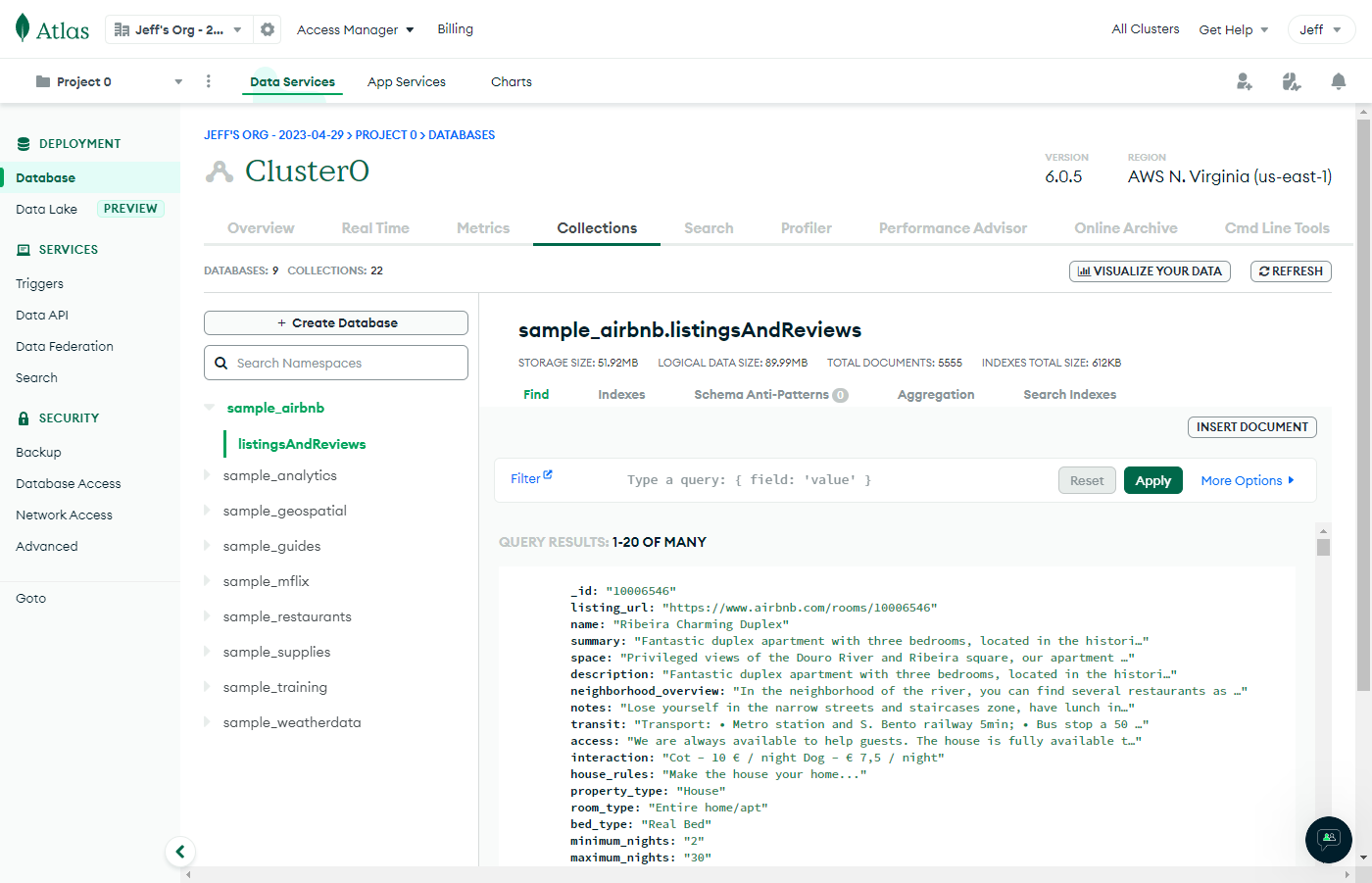1372x883 pixels.
Task: Expand the sample_training database
Action: pyautogui.click(x=207, y=687)
